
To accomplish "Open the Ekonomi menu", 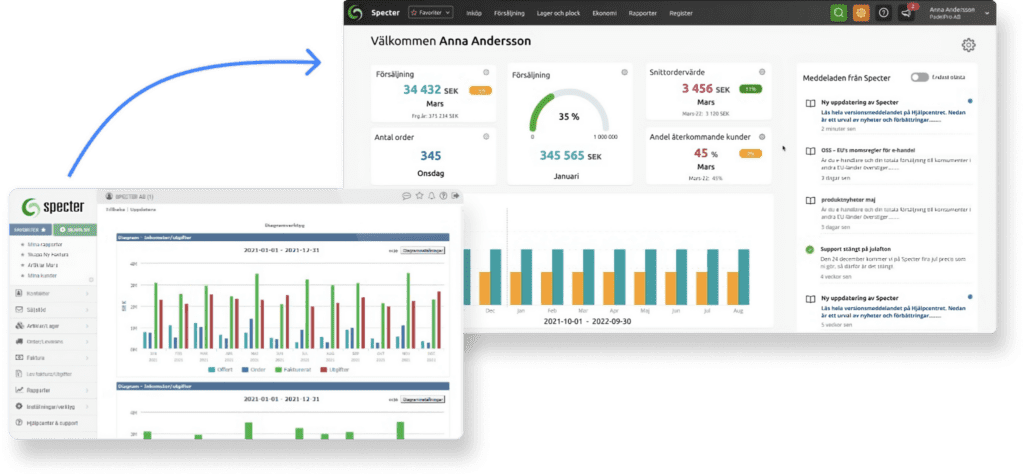I will 604,13.
